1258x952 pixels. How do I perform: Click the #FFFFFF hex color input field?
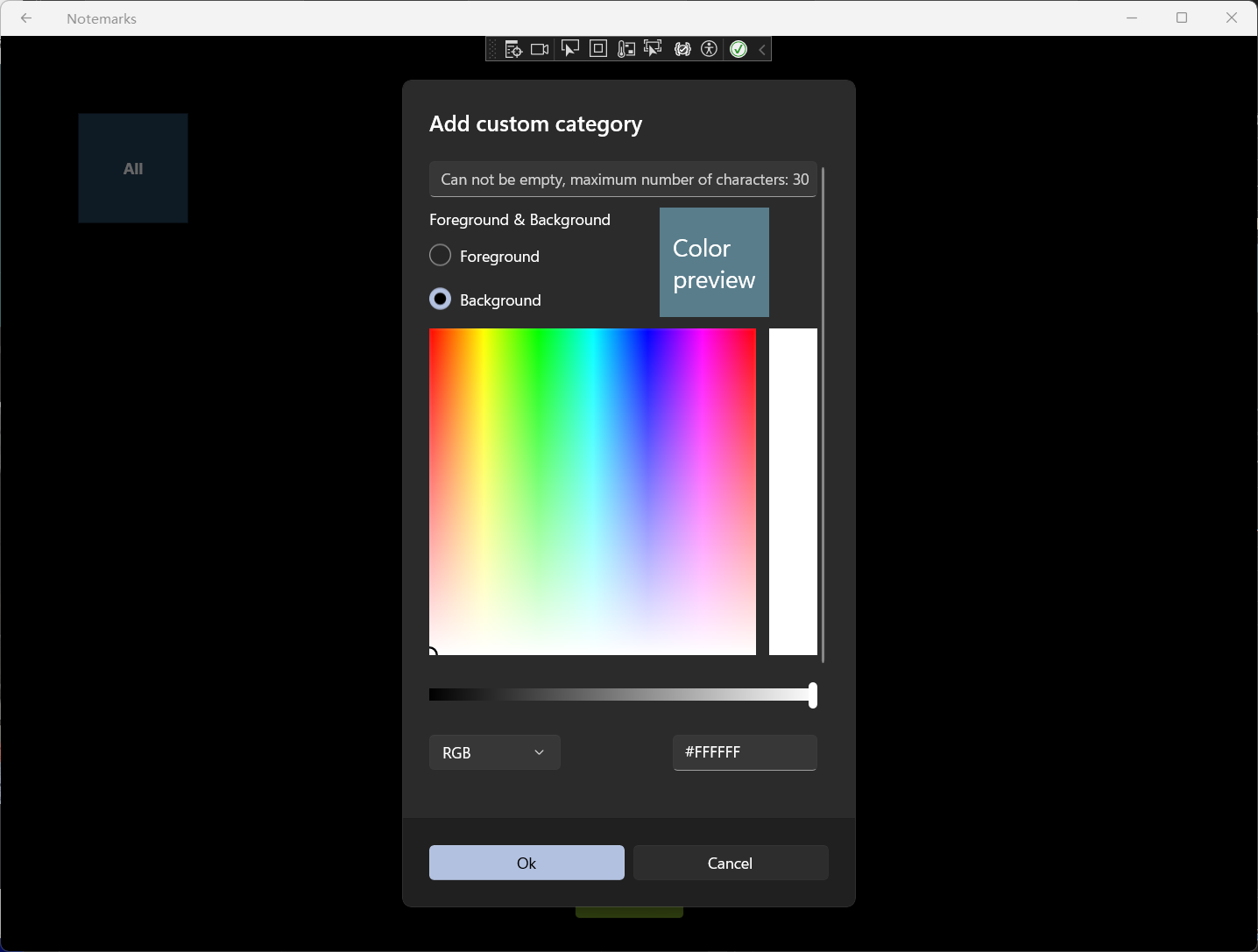click(x=745, y=752)
